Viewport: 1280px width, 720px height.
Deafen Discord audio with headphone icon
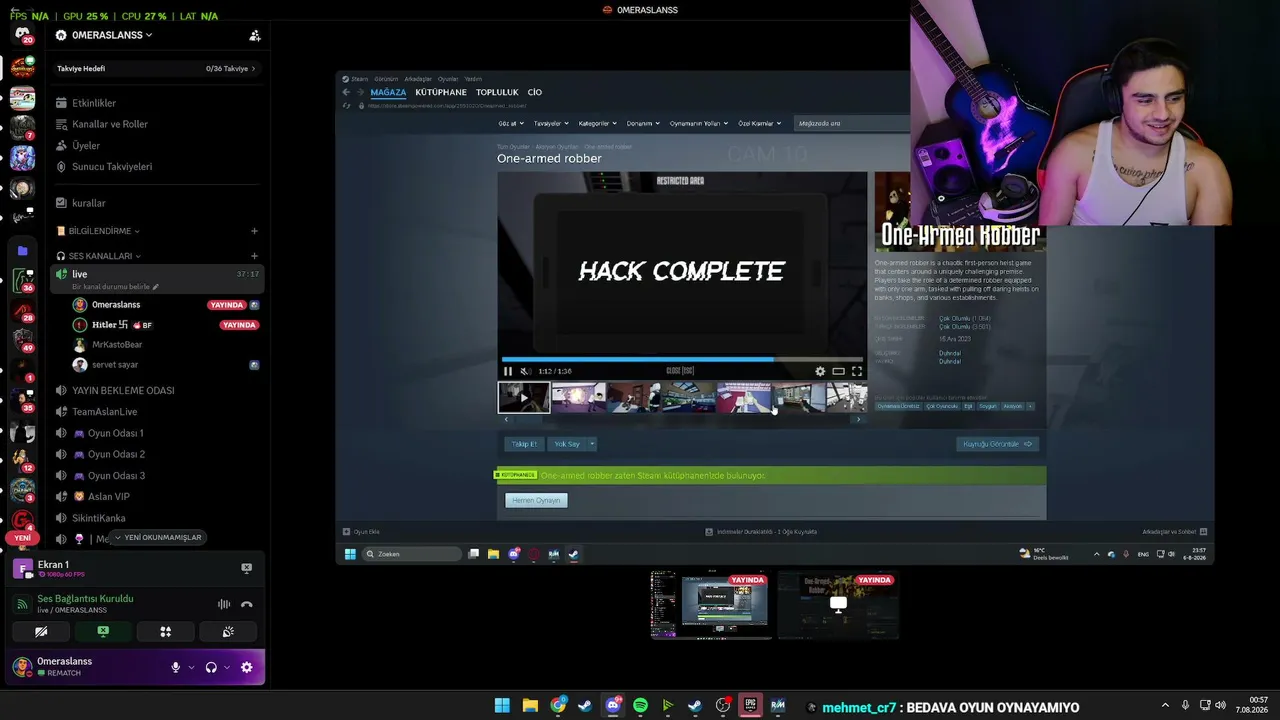click(x=211, y=667)
